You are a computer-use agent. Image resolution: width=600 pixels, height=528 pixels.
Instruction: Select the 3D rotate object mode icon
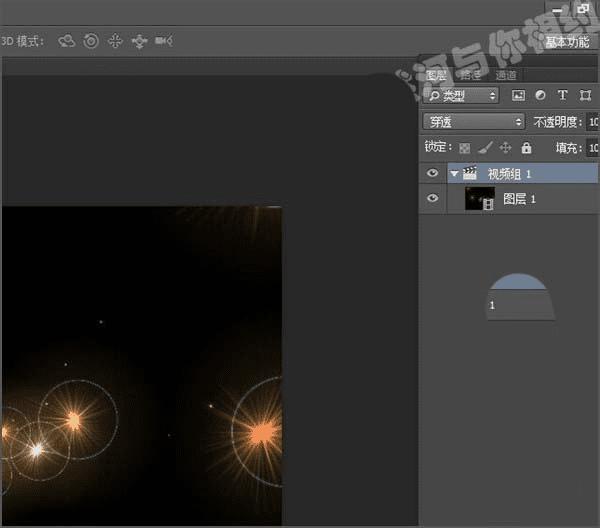tap(67, 41)
